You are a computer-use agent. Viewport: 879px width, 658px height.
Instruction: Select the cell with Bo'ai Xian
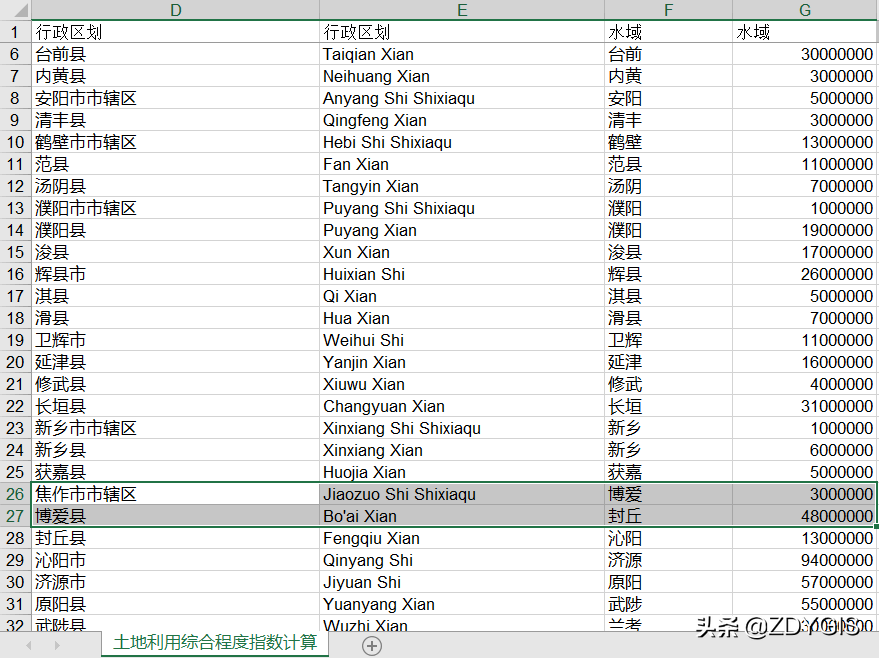click(462, 516)
